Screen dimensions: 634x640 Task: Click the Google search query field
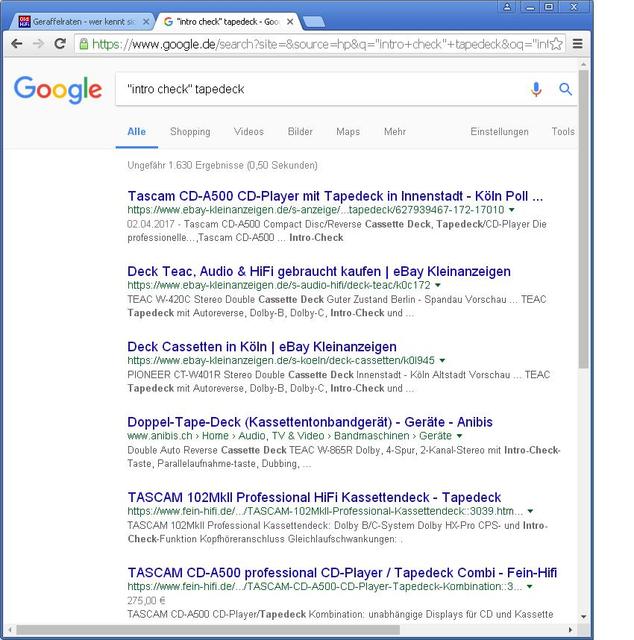(x=323, y=89)
